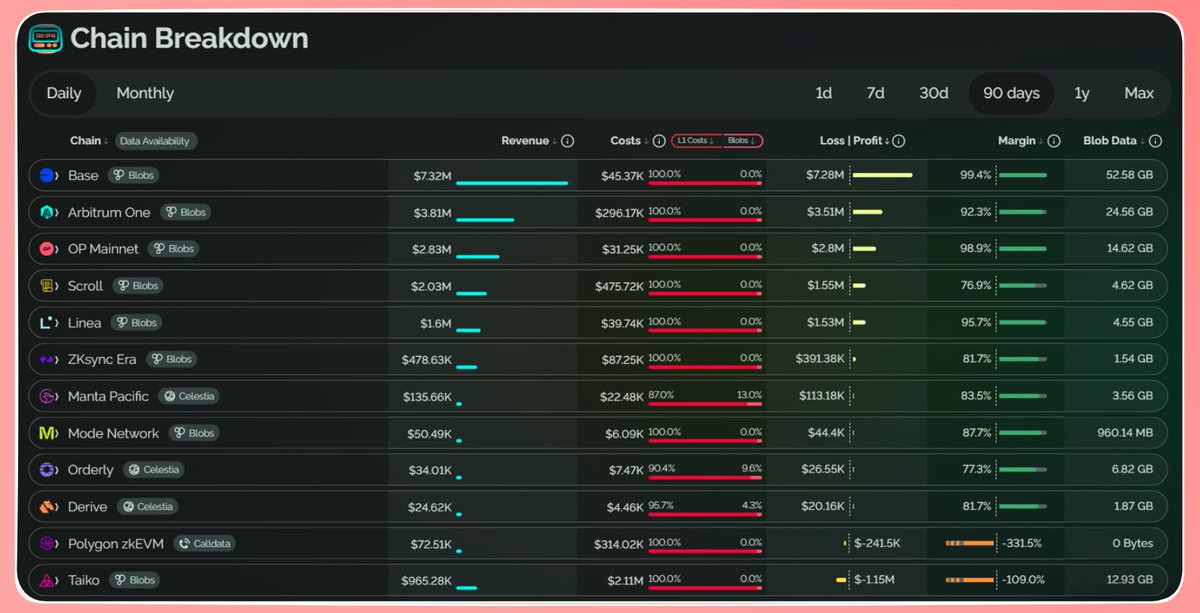Click Taiko revenue value $965.28K
The height and width of the screenshot is (613, 1200).
coord(426,580)
